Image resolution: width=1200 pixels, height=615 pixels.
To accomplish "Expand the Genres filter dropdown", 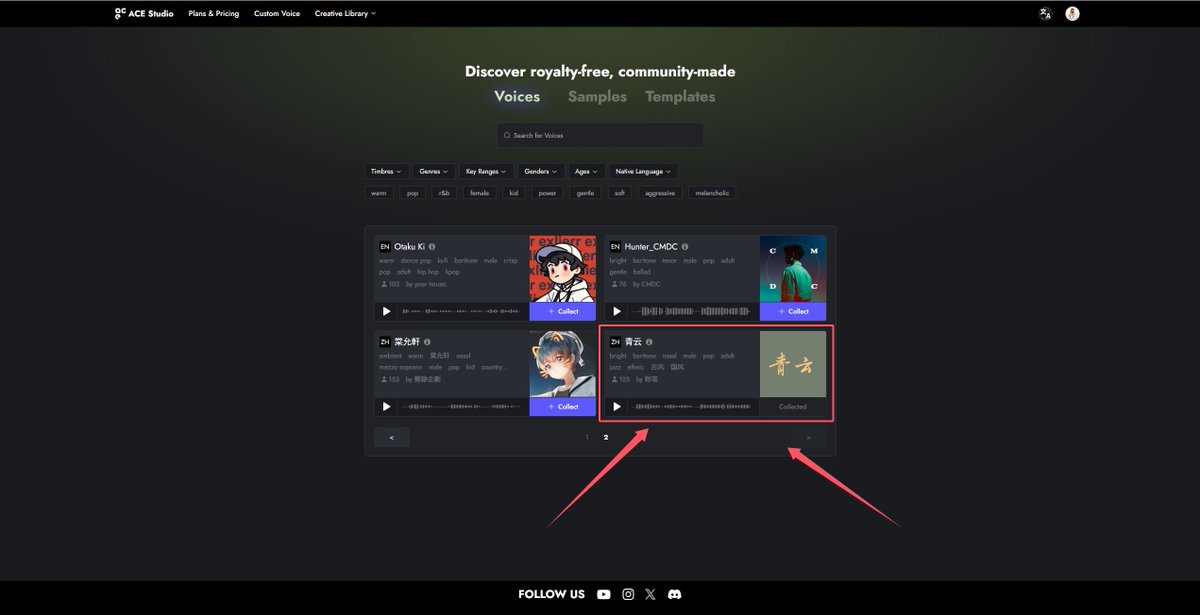I will tap(434, 172).
